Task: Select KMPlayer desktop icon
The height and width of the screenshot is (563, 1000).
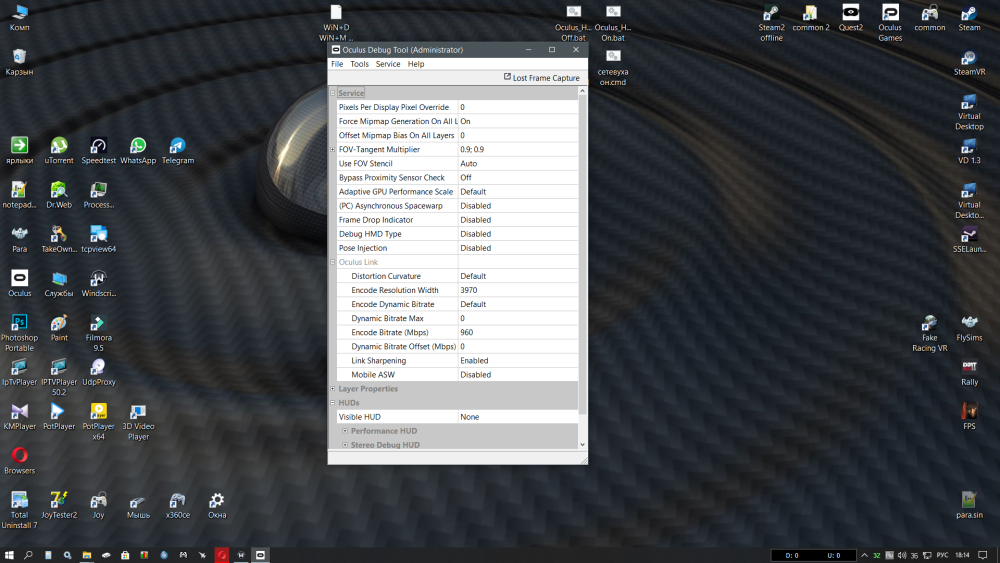Action: point(19,417)
